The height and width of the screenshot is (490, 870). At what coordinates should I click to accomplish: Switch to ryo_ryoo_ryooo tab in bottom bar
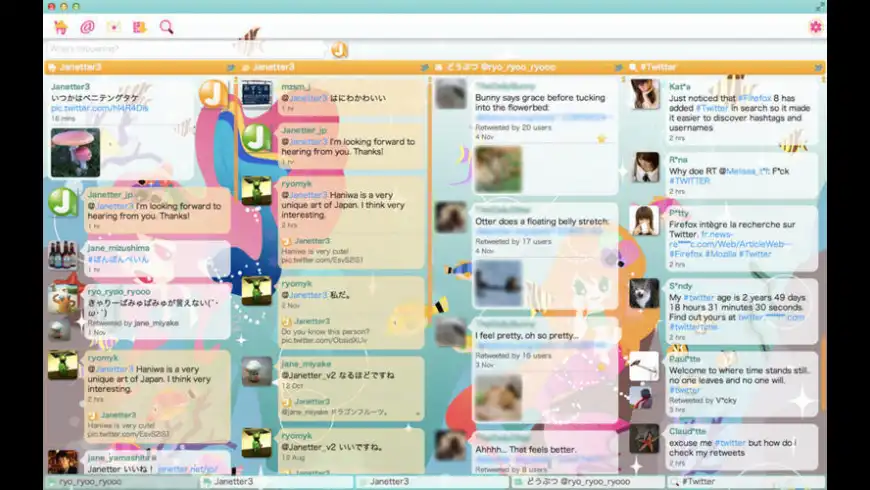pos(121,482)
